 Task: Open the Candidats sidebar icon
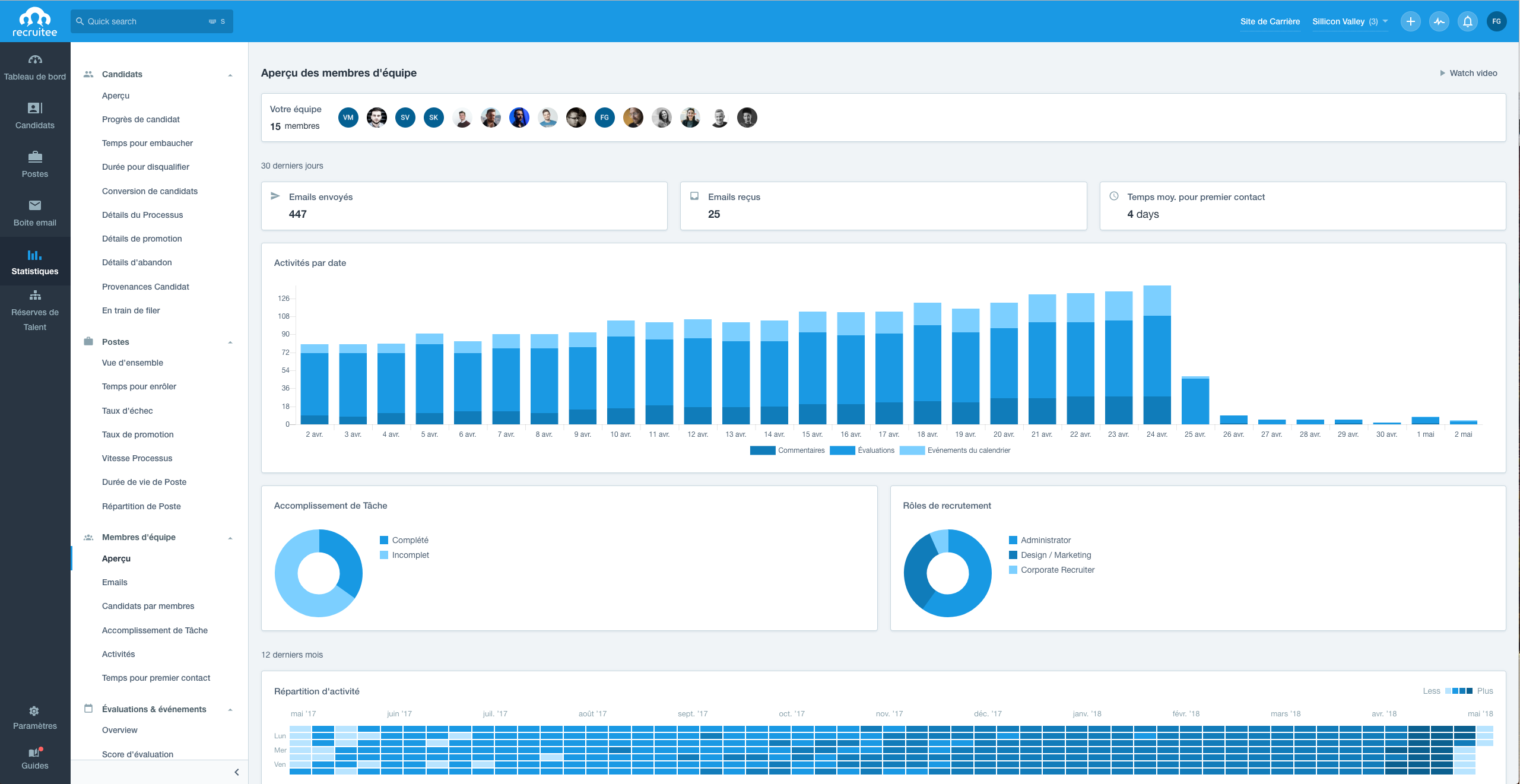click(35, 108)
